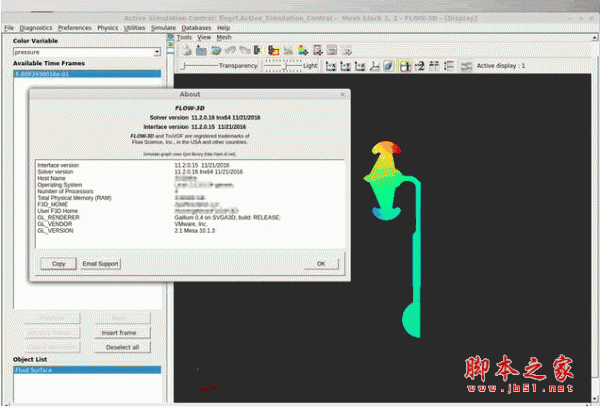
Task: Click the Light slider handle
Action: (x=285, y=66)
